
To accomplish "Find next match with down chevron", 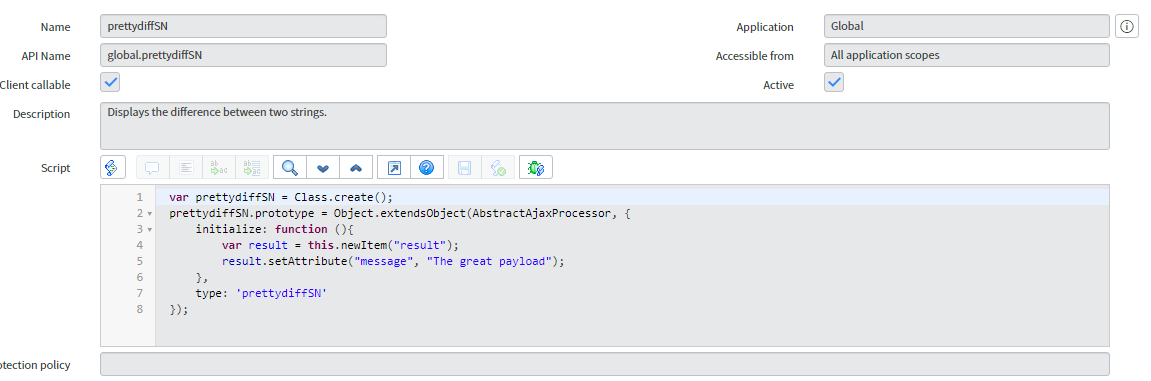I will click(x=323, y=167).
